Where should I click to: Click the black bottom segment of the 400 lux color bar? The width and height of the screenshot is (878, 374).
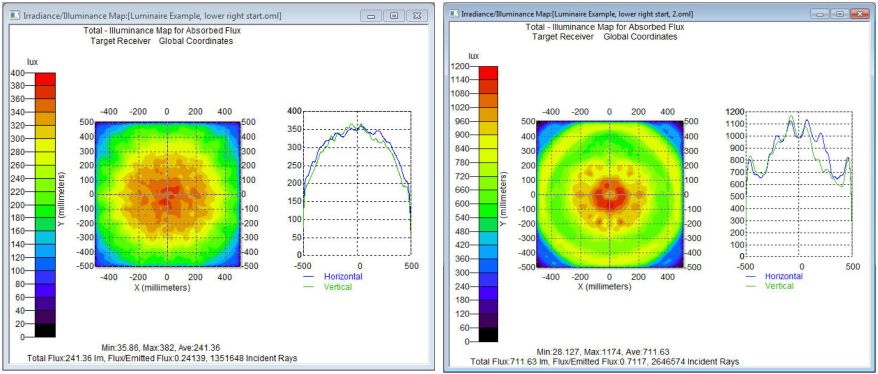click(x=45, y=330)
